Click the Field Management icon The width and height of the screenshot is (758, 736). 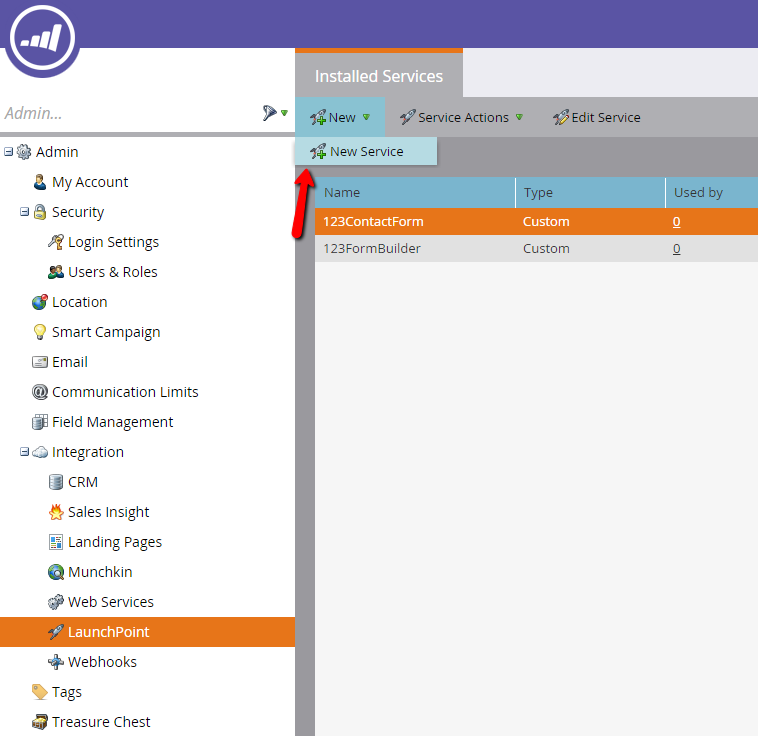40,422
